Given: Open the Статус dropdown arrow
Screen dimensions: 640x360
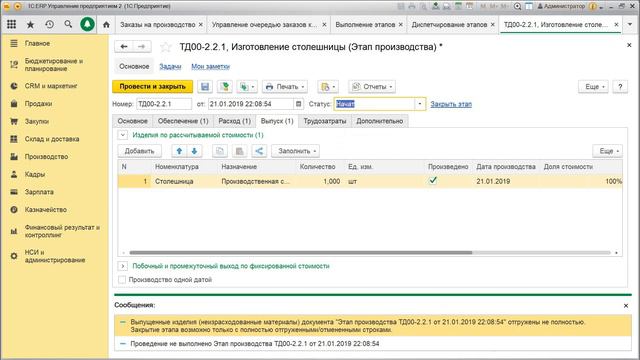Looking at the screenshot, I should pos(420,104).
